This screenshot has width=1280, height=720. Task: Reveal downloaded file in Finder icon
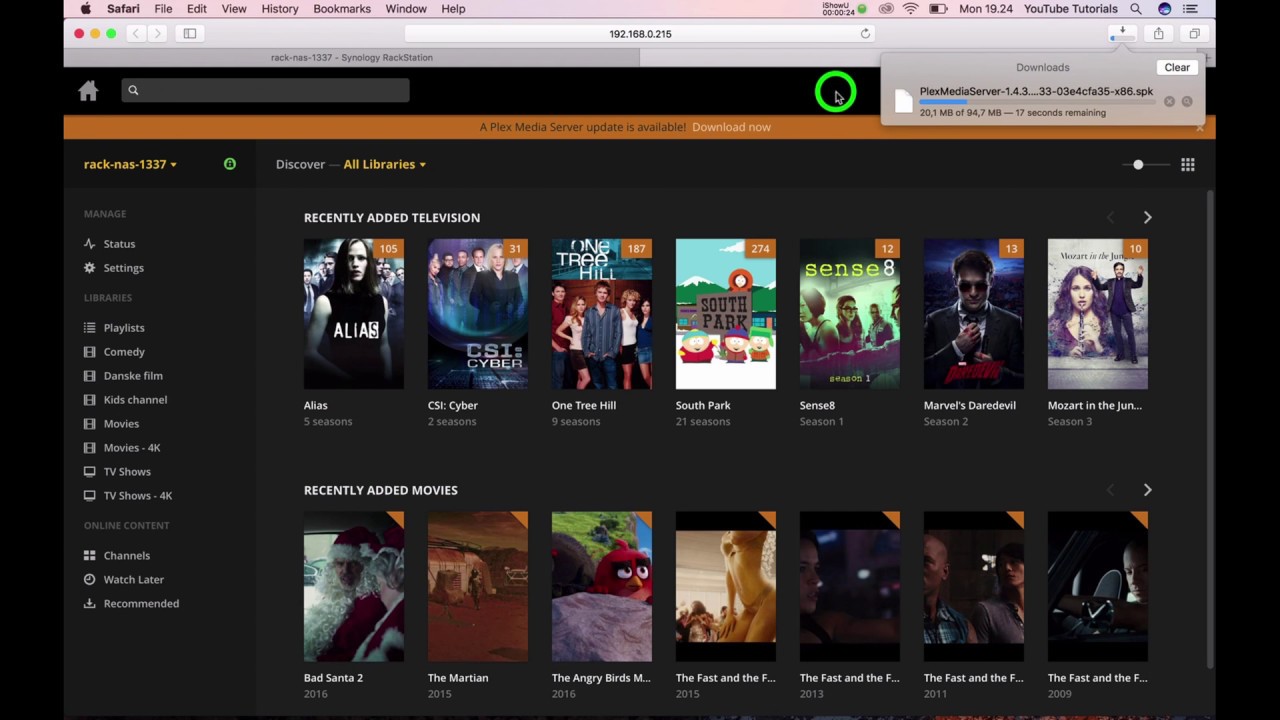1187,101
